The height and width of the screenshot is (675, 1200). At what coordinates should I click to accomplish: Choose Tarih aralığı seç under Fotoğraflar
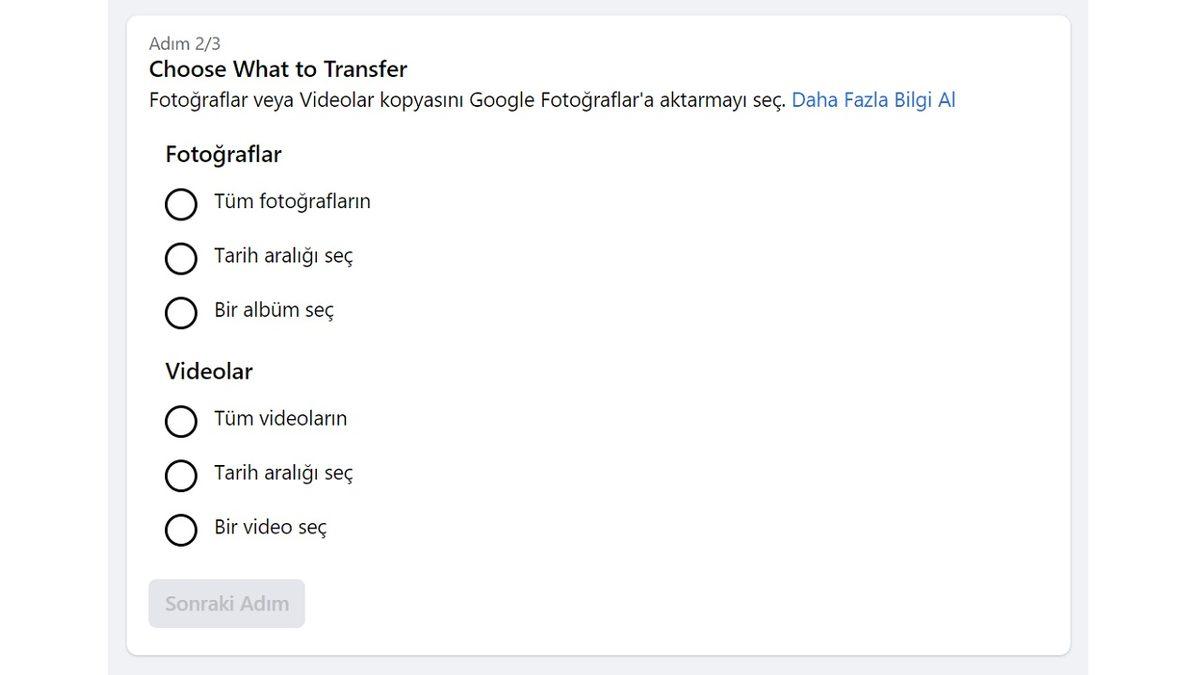click(181, 259)
